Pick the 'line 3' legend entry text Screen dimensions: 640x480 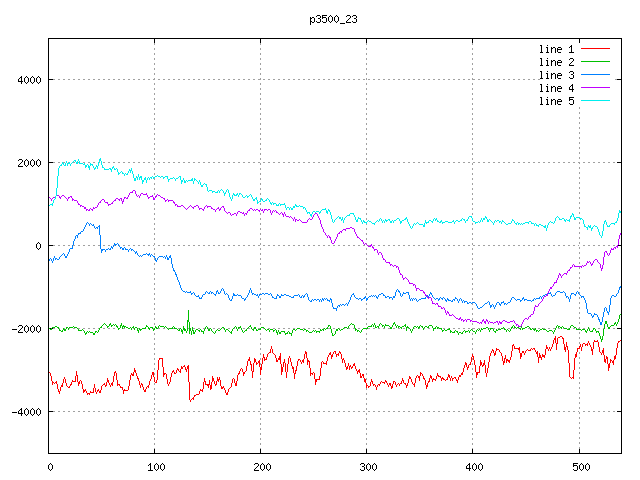tap(556, 75)
